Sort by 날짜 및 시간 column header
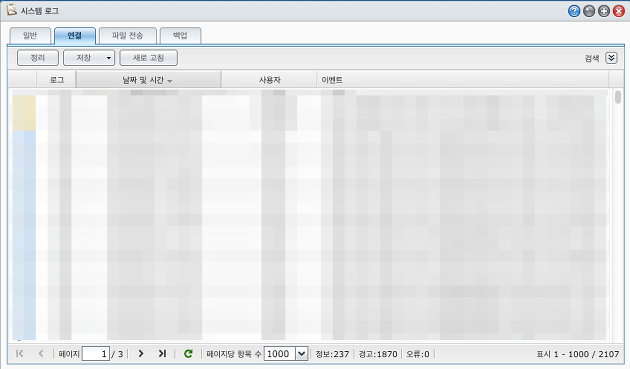 (x=148, y=80)
